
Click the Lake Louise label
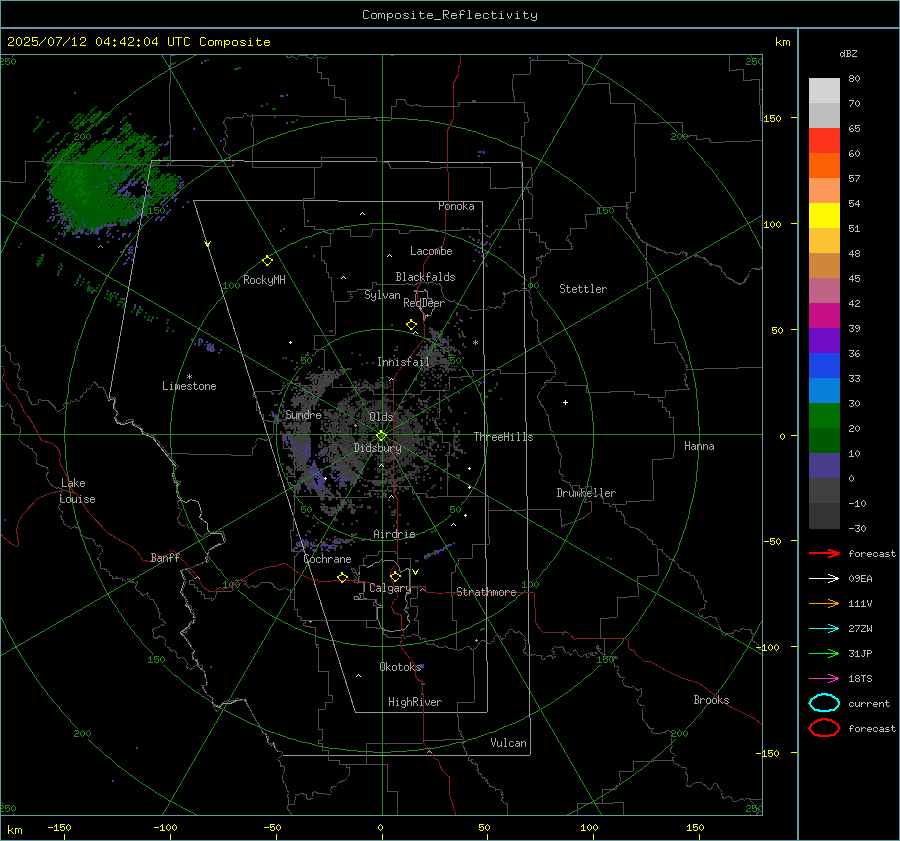point(77,491)
